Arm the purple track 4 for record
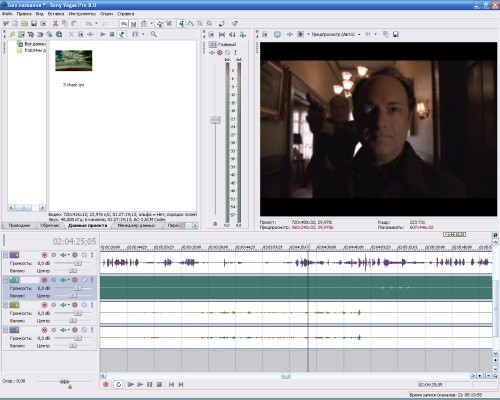This screenshot has height=400, width=500. click(x=44, y=255)
